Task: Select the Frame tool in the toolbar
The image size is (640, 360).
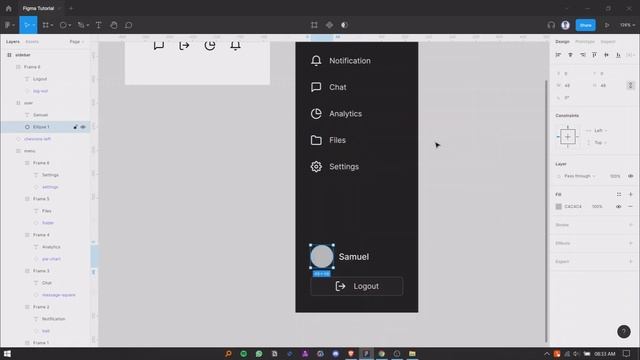Action: pos(45,25)
